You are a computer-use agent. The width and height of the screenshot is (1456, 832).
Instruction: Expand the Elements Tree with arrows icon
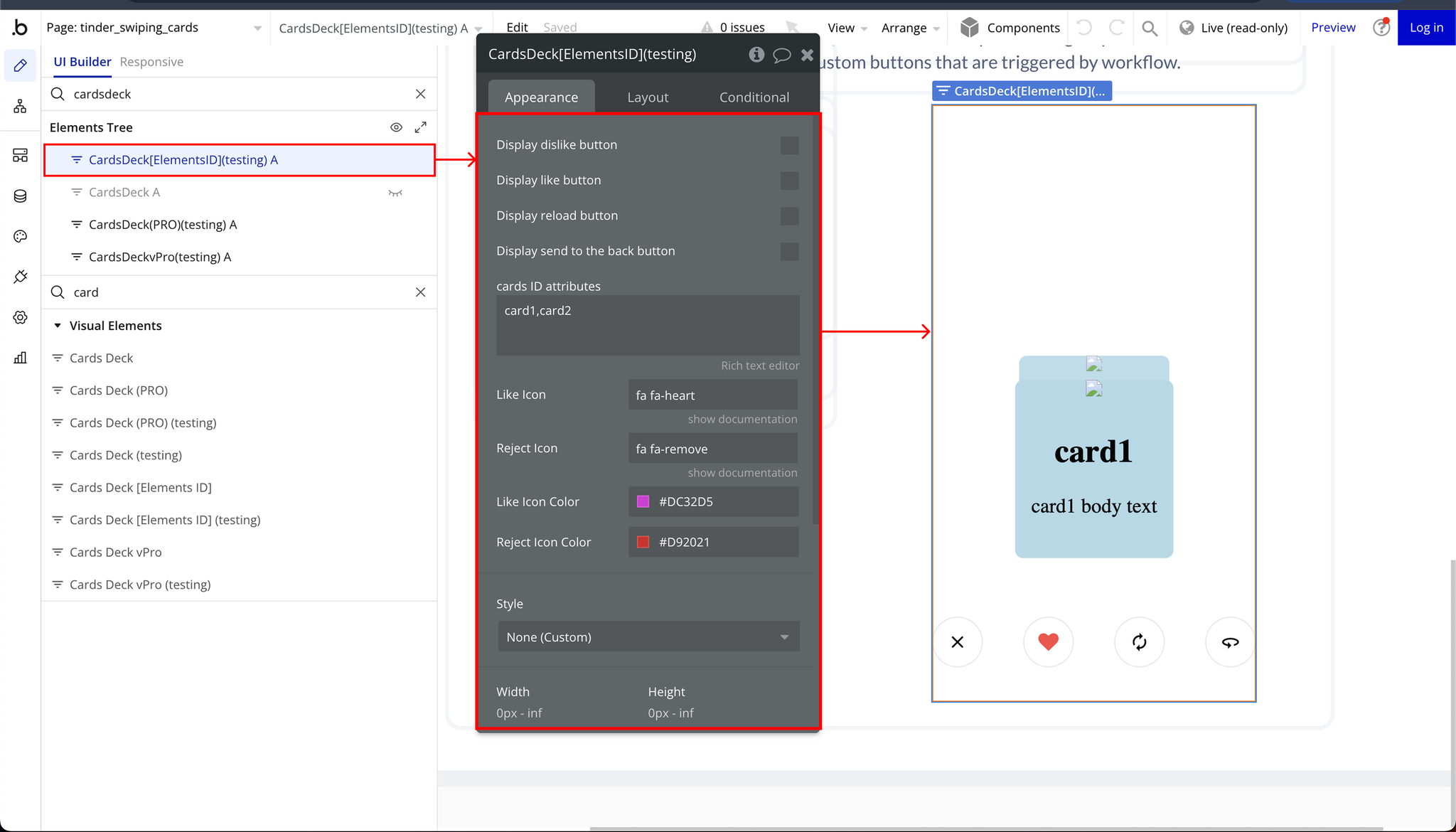[421, 127]
